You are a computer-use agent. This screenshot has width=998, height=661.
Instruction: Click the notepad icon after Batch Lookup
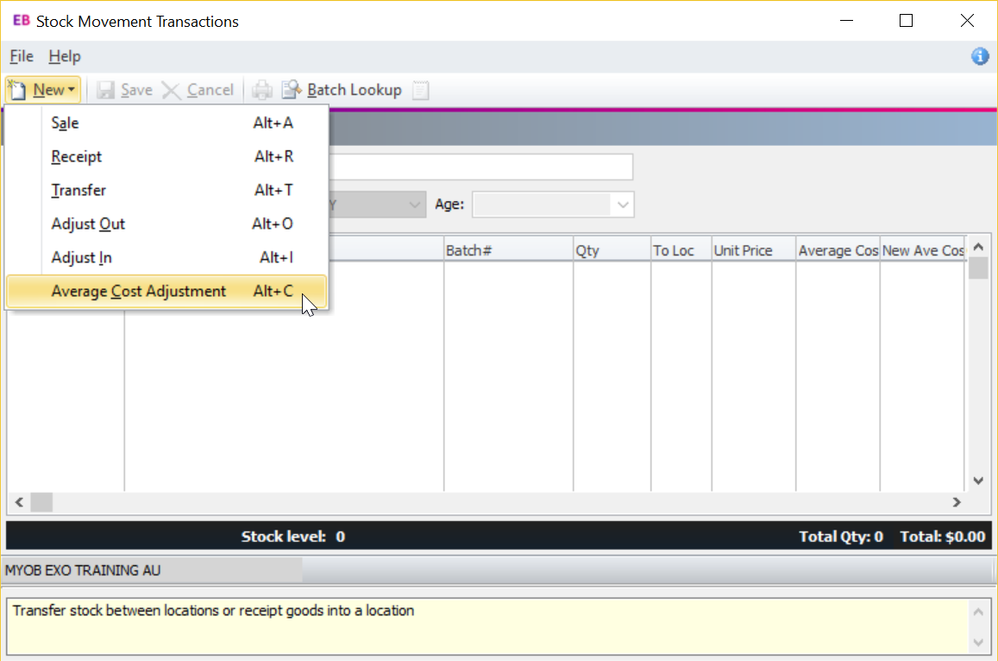pos(421,90)
